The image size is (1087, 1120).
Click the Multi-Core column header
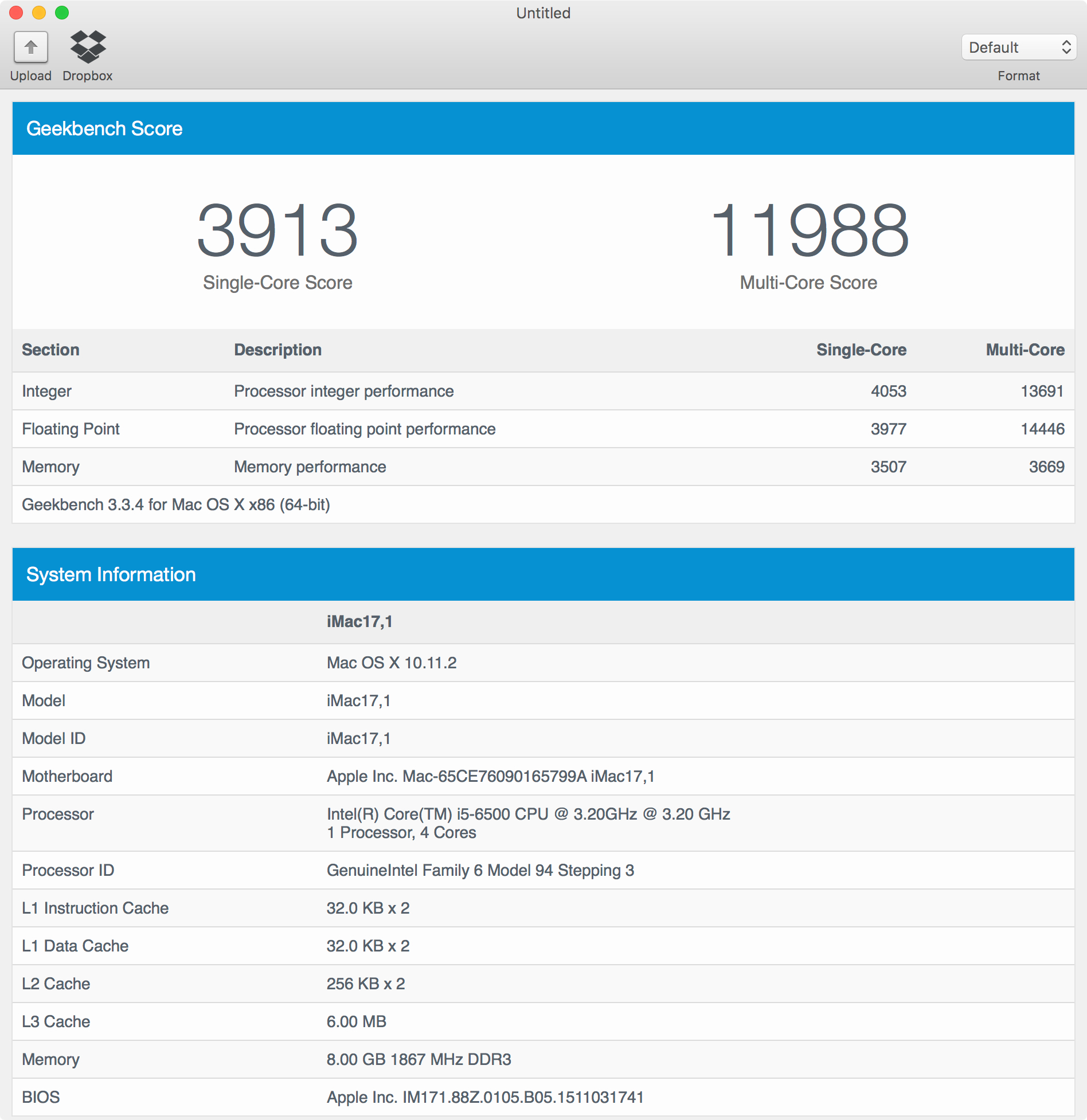pyautogui.click(x=1025, y=350)
